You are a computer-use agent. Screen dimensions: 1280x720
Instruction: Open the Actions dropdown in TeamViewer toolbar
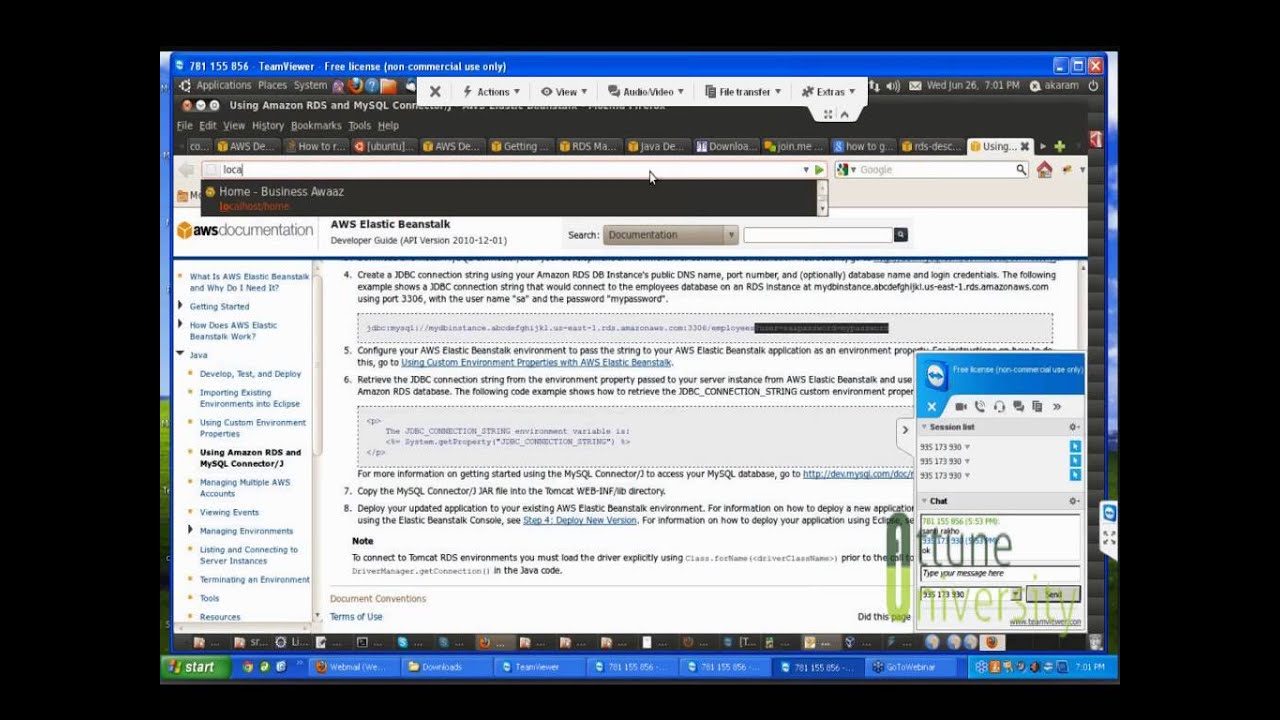492,92
